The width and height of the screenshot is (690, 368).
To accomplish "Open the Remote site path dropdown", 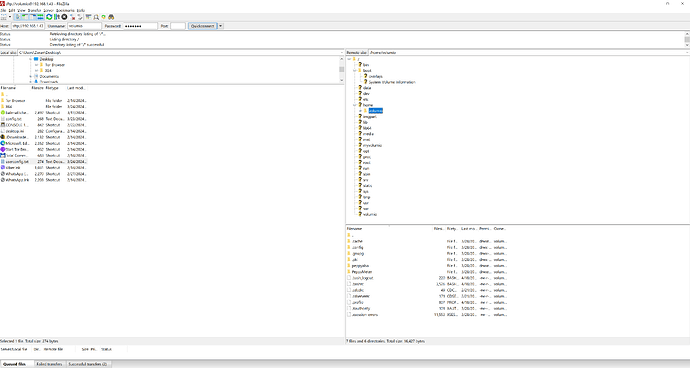I will (x=687, y=52).
